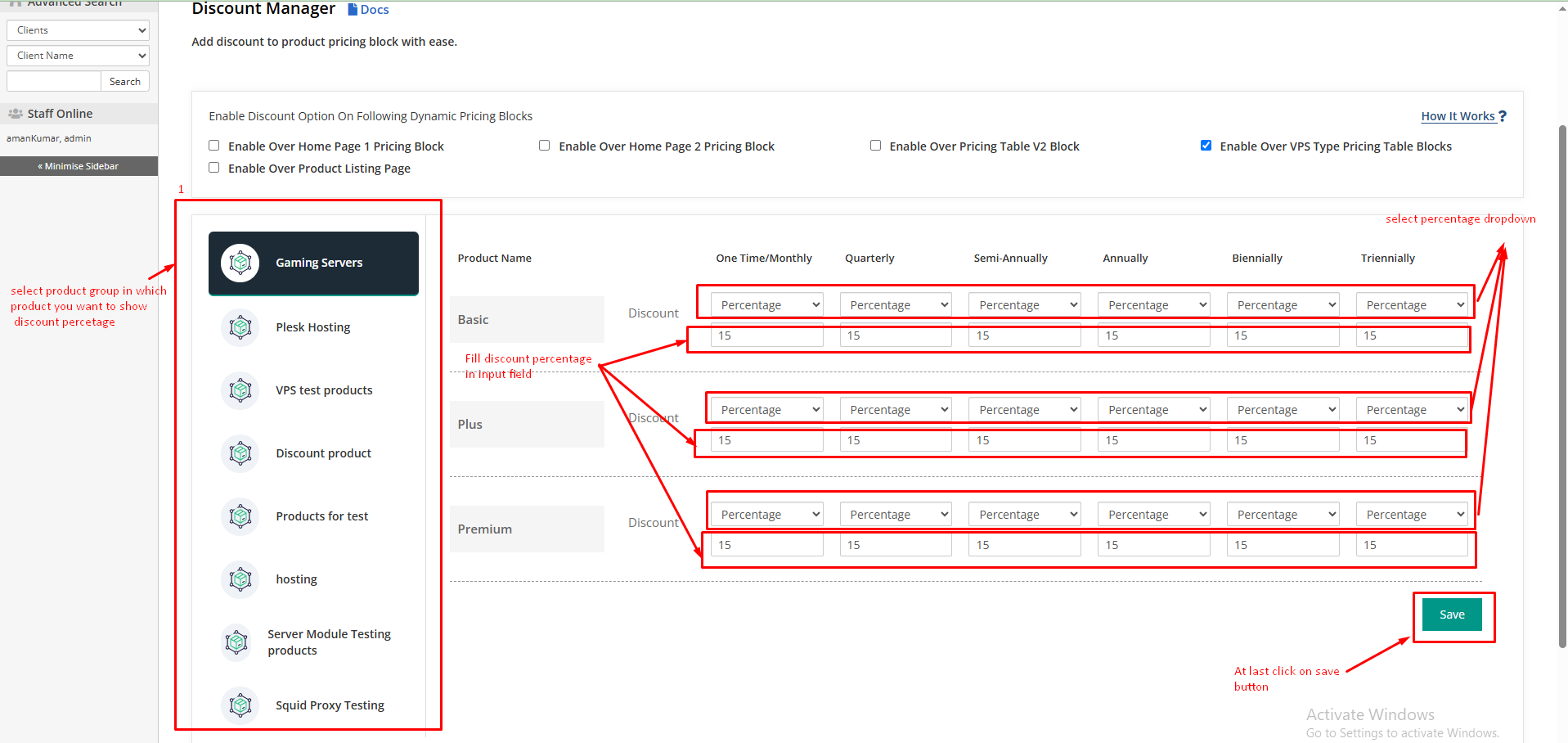Open the Clients dropdown in sidebar
The image size is (1568, 743).
coord(78,30)
